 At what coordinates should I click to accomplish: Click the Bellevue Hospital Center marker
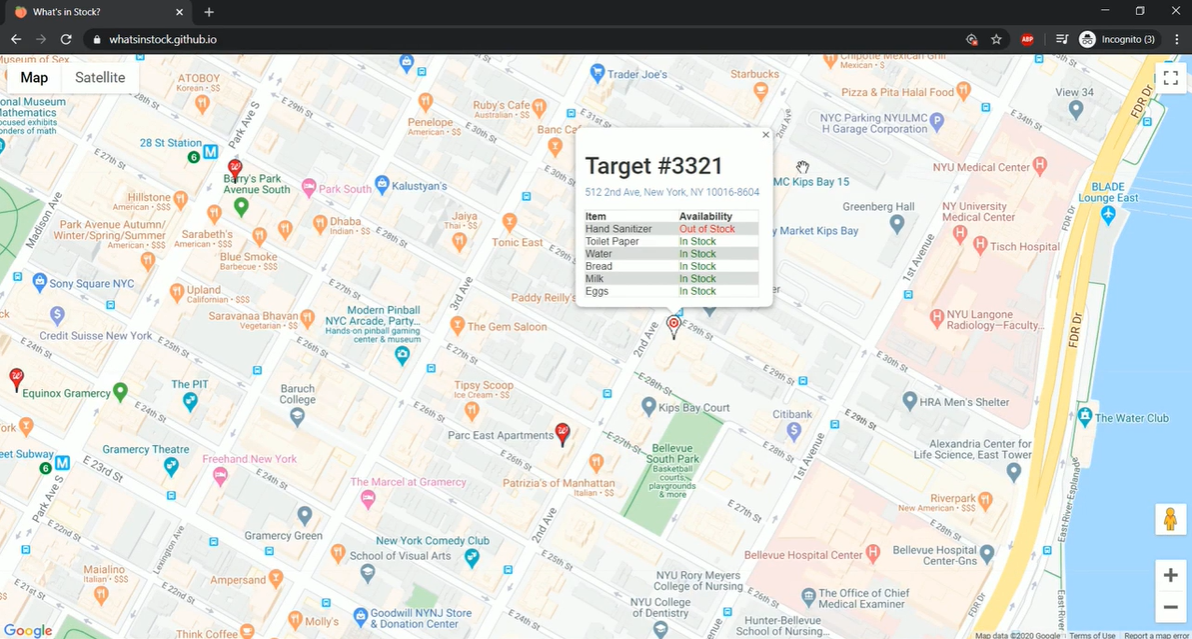pyautogui.click(x=873, y=552)
